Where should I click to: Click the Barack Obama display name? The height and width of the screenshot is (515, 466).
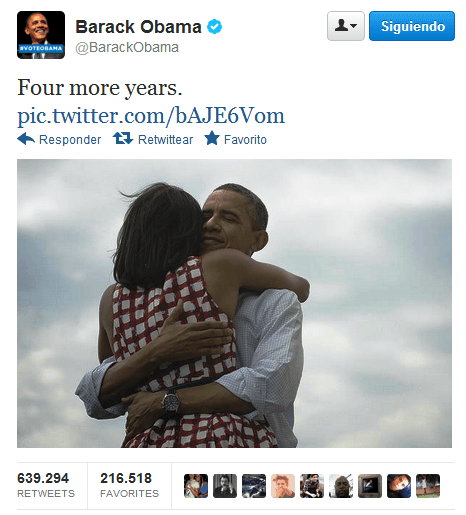pos(138,27)
